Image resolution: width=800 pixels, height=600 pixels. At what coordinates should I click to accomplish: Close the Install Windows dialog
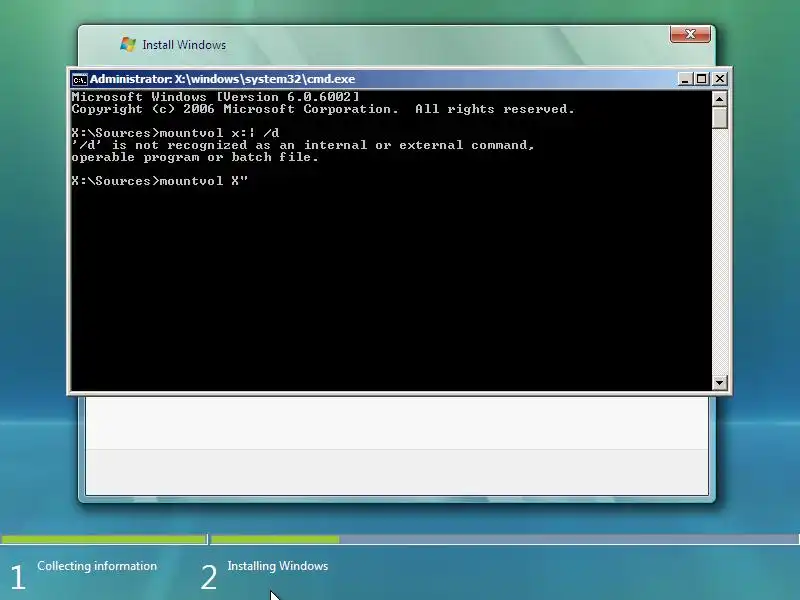point(690,34)
